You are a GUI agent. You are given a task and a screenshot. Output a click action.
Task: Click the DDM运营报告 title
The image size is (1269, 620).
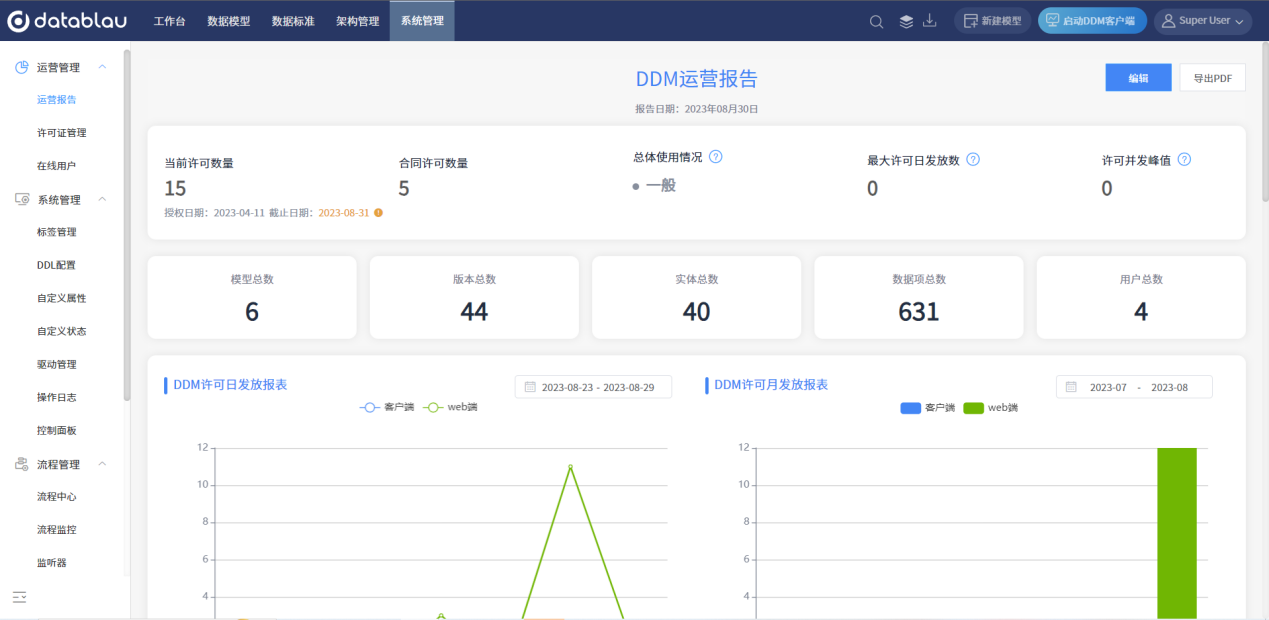pyautogui.click(x=696, y=79)
